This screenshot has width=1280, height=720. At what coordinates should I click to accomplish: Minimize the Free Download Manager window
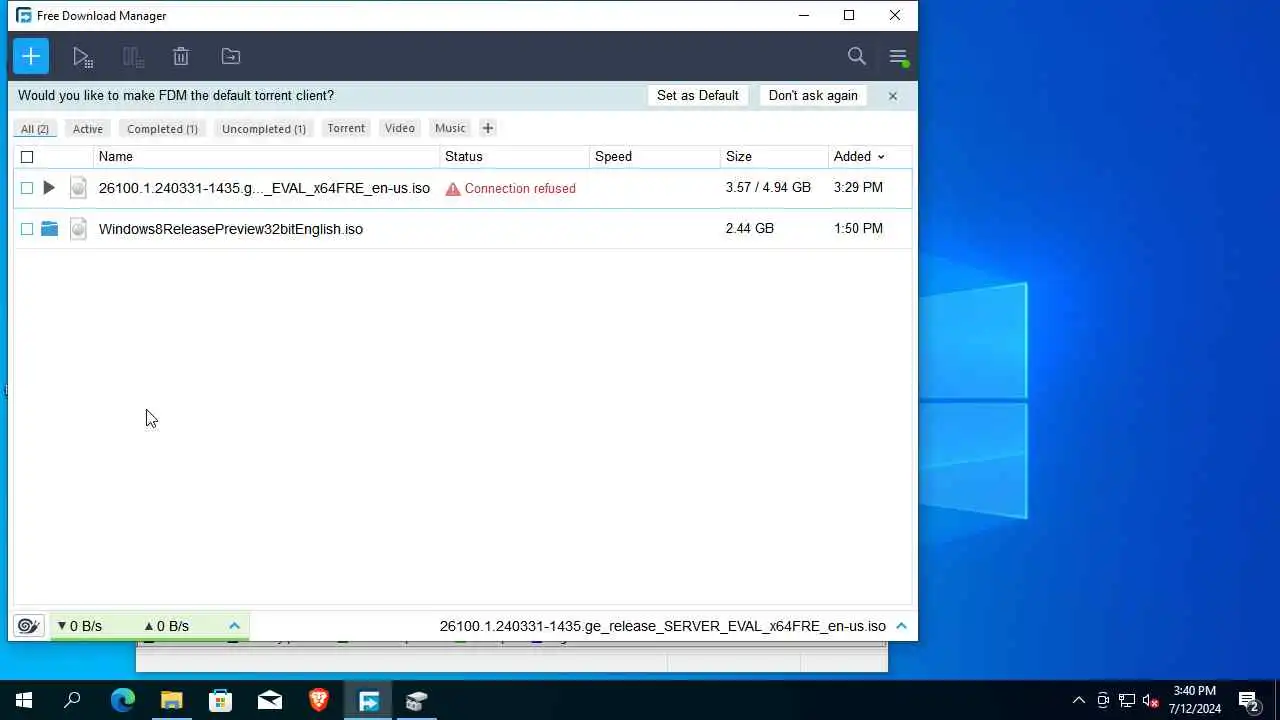[x=803, y=15]
